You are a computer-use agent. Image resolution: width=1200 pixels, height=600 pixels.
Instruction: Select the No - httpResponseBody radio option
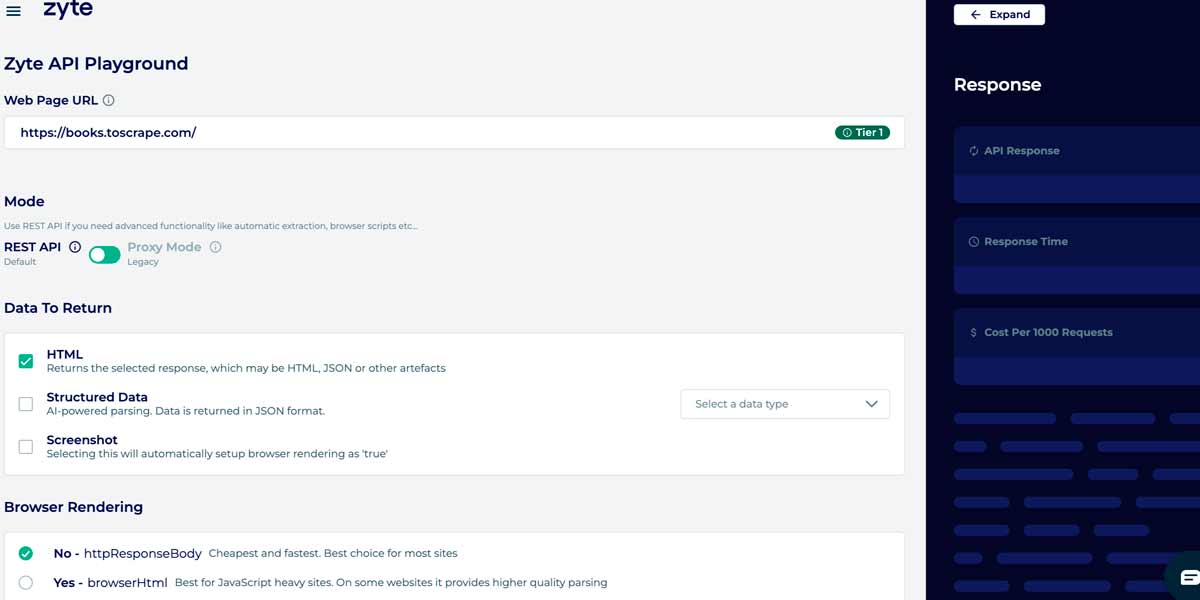[x=26, y=553]
